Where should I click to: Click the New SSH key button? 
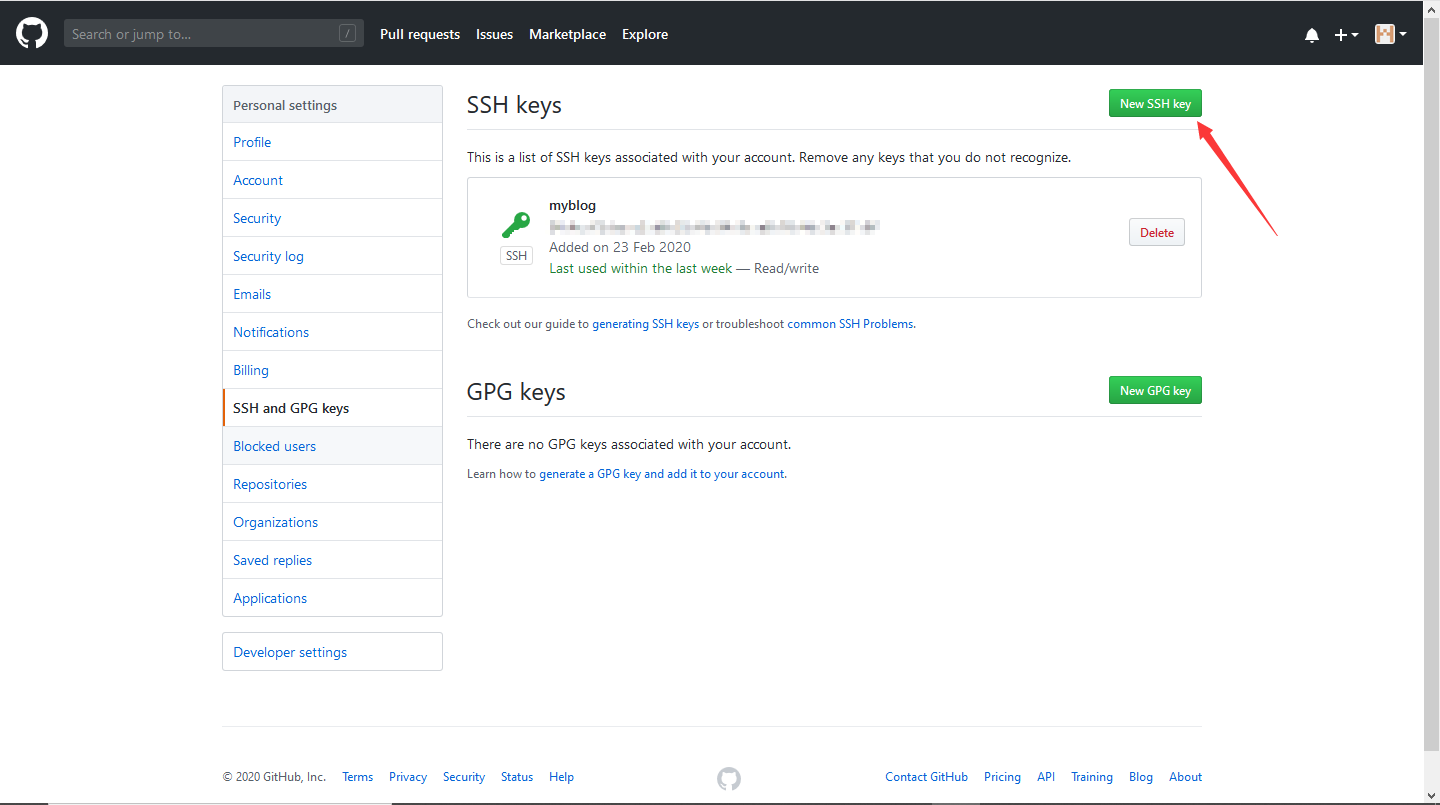tap(1155, 103)
